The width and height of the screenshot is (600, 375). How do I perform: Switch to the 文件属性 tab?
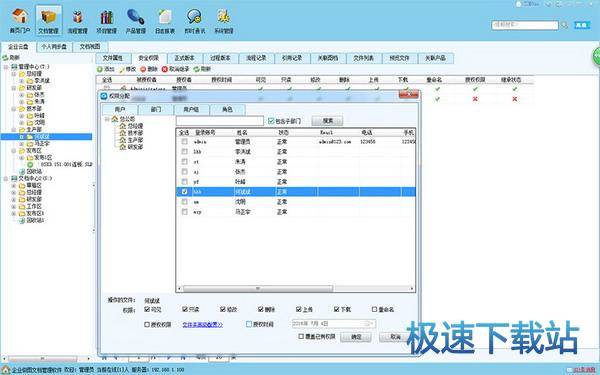tap(113, 58)
